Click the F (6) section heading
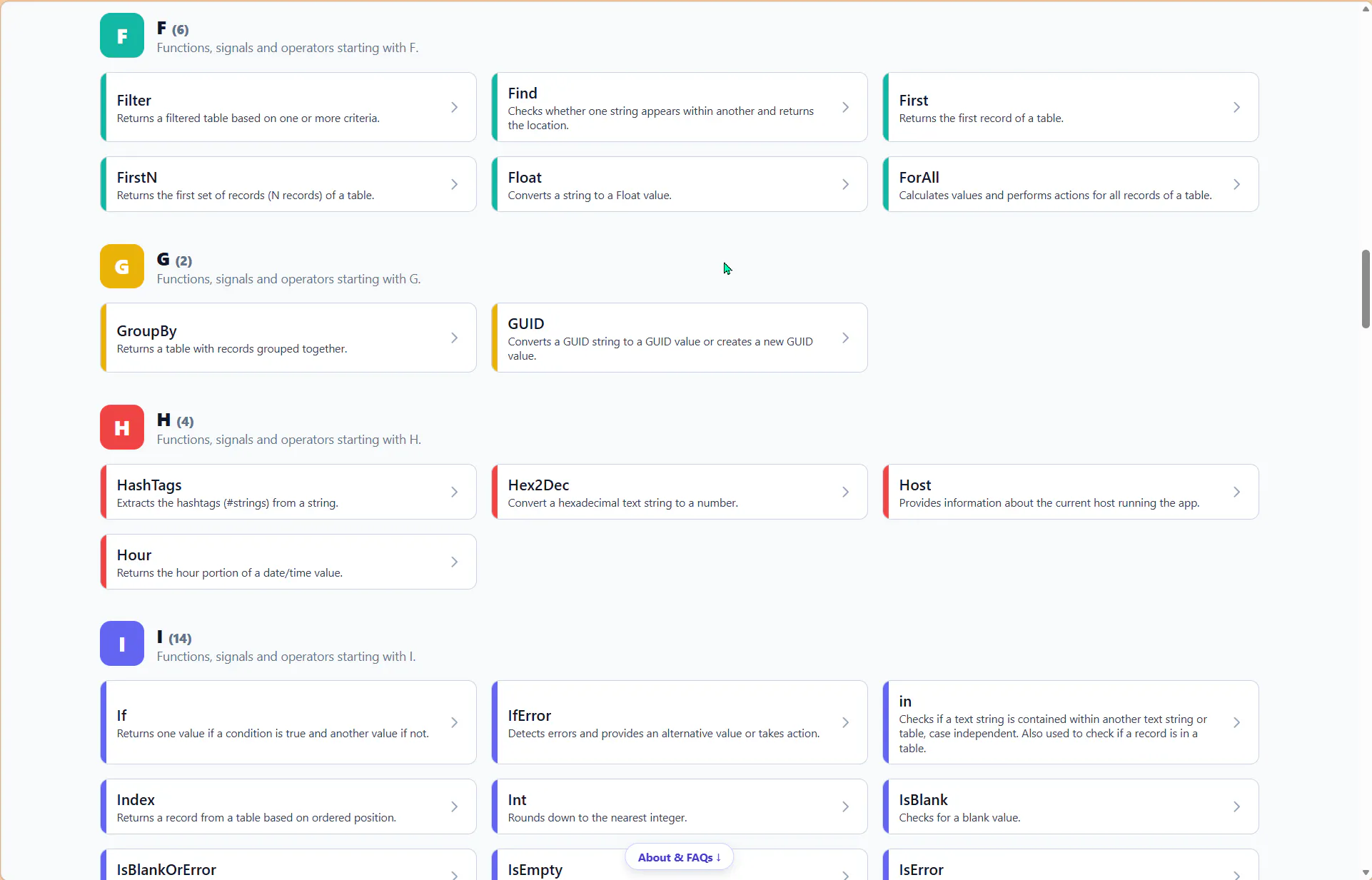The height and width of the screenshot is (880, 1372). click(x=173, y=29)
